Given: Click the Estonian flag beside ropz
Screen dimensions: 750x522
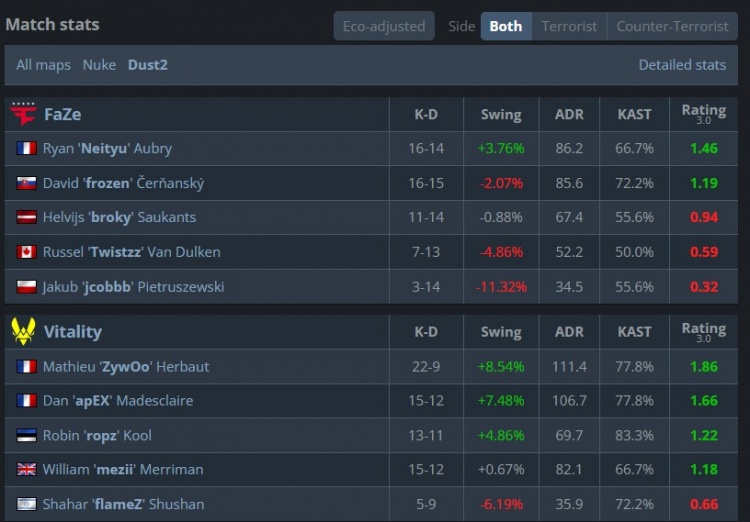Looking at the screenshot, I should [26, 435].
